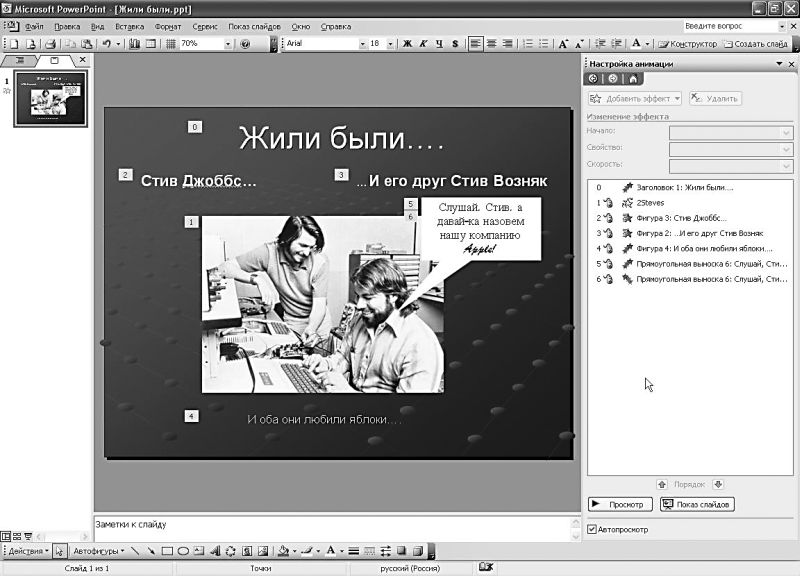Click the Показ слайдов button in animation pane
800x576 pixels.
(x=697, y=504)
